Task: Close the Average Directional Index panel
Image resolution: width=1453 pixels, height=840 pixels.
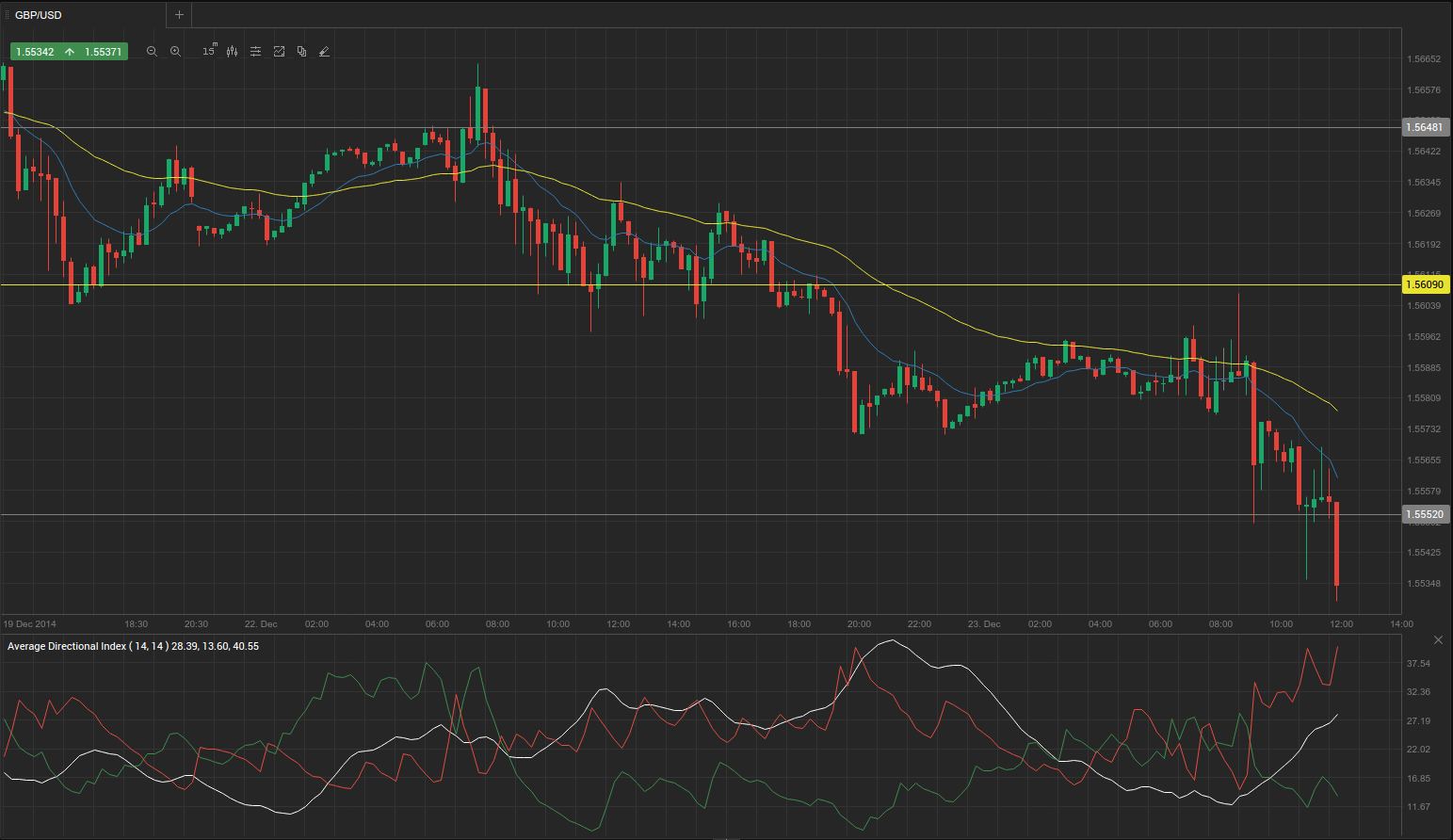Action: pyautogui.click(x=1438, y=640)
